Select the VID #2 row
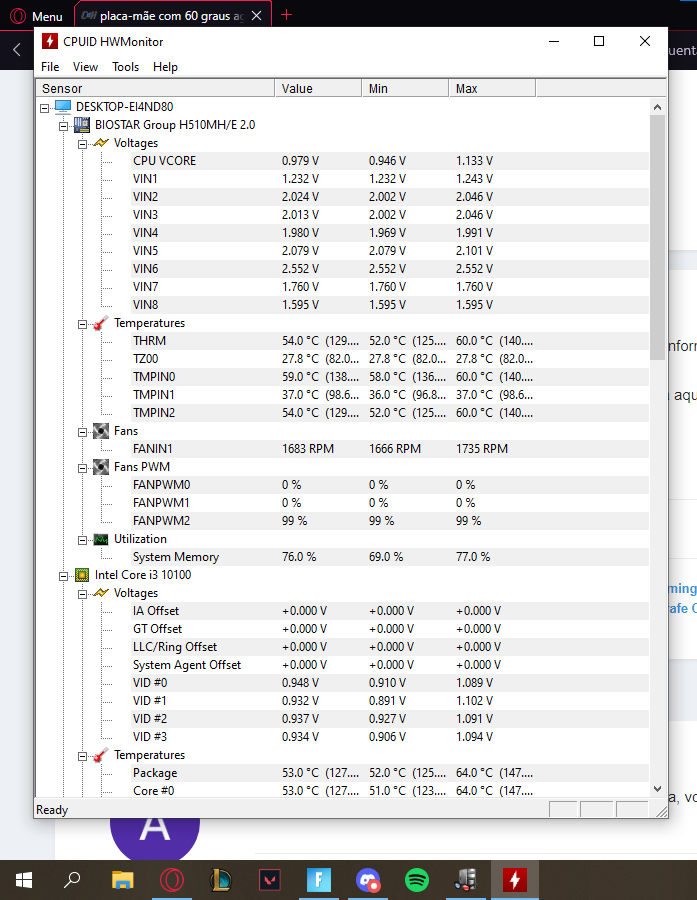This screenshot has height=900, width=697. coord(390,719)
